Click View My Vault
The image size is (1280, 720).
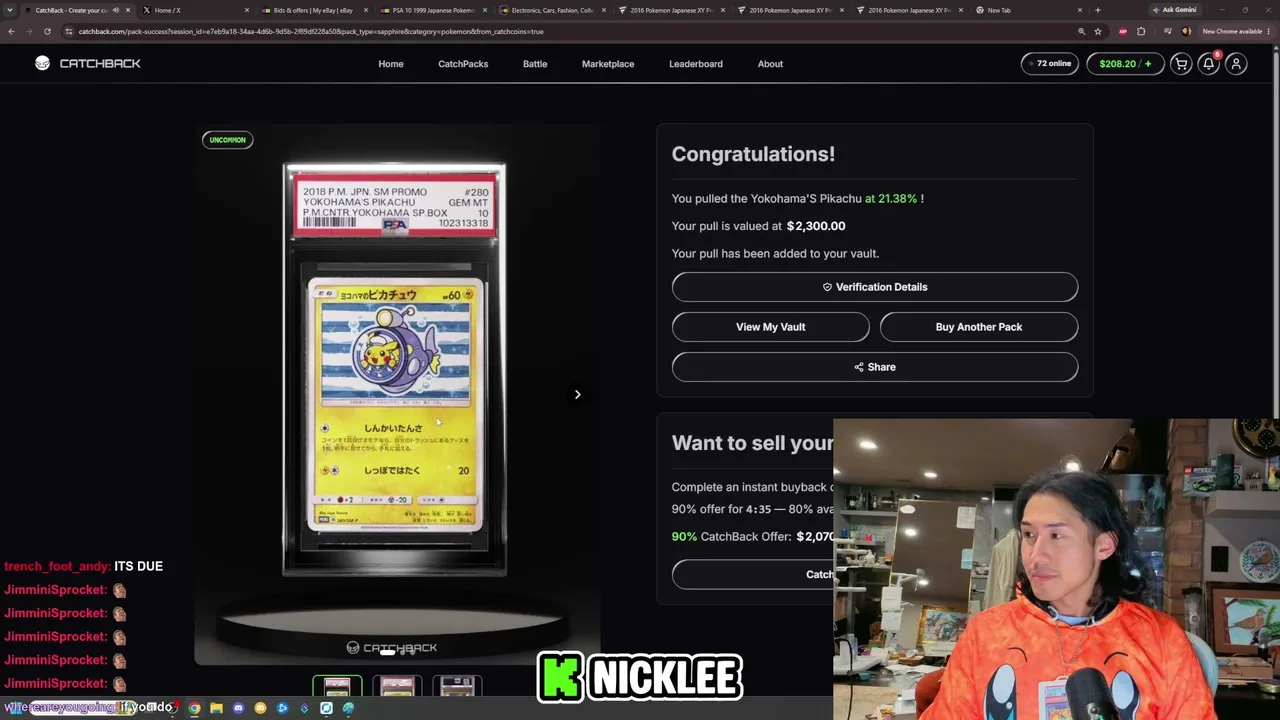771,327
